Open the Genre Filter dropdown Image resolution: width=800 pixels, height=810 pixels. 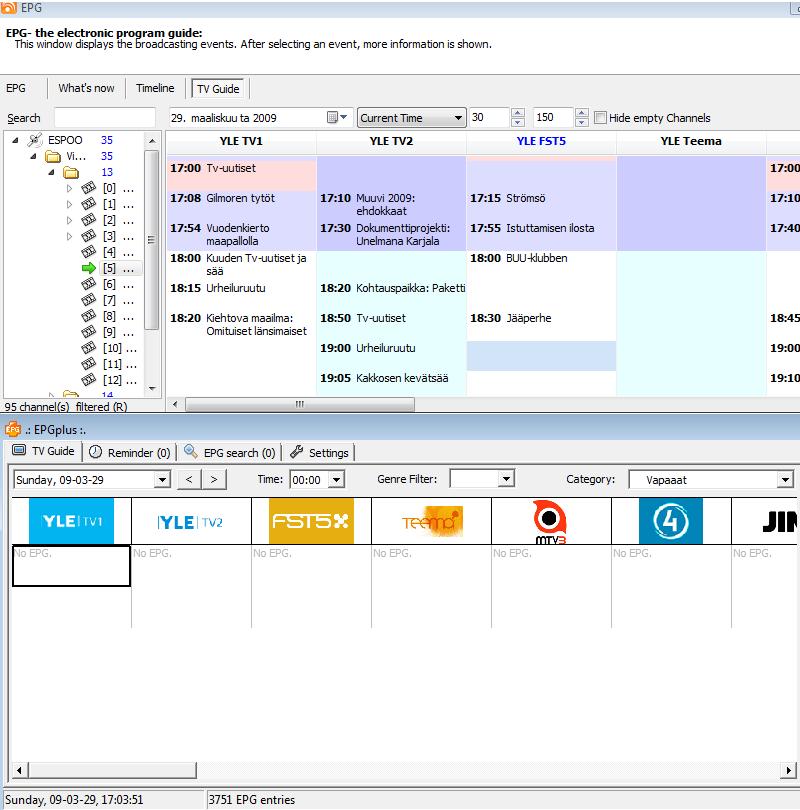click(x=506, y=480)
